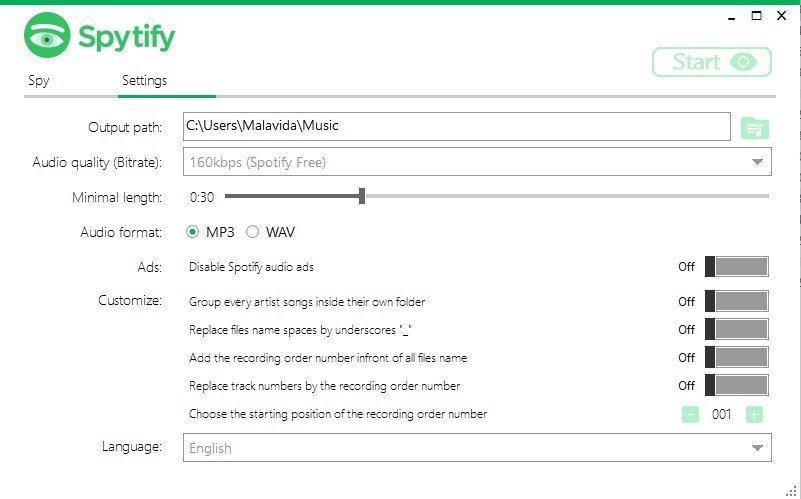Decrease recording order number with minus button
Viewport: 801px width, 499px height.
click(690, 414)
